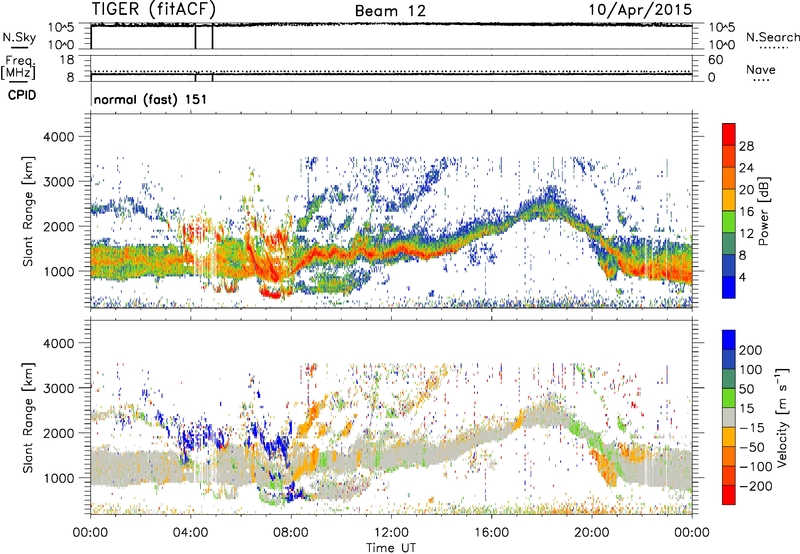Click the Slant Range [km] label of the velocity panel
800x554 pixels.
coord(28,418)
